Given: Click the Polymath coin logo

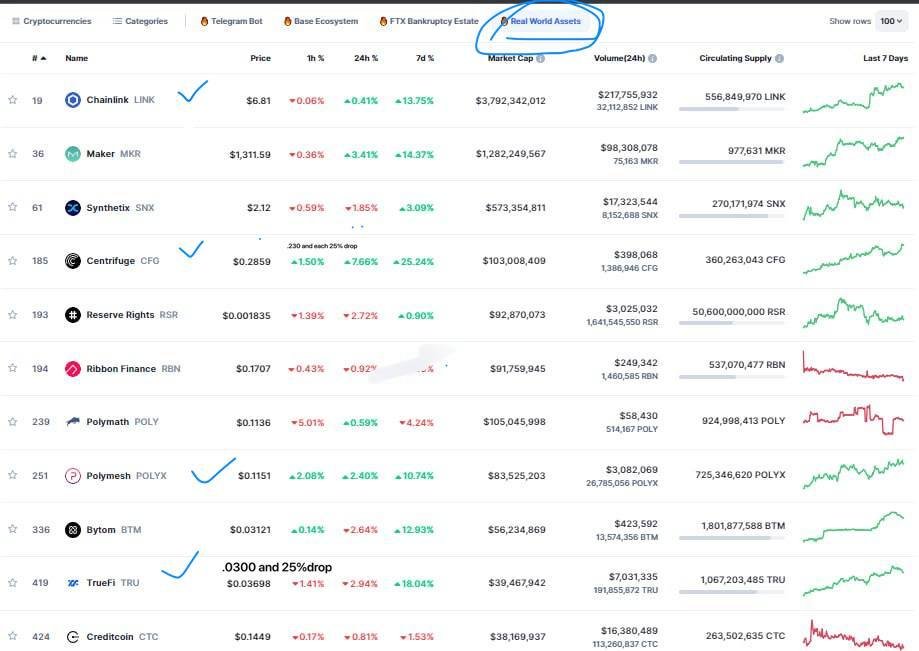Looking at the screenshot, I should coord(73,422).
